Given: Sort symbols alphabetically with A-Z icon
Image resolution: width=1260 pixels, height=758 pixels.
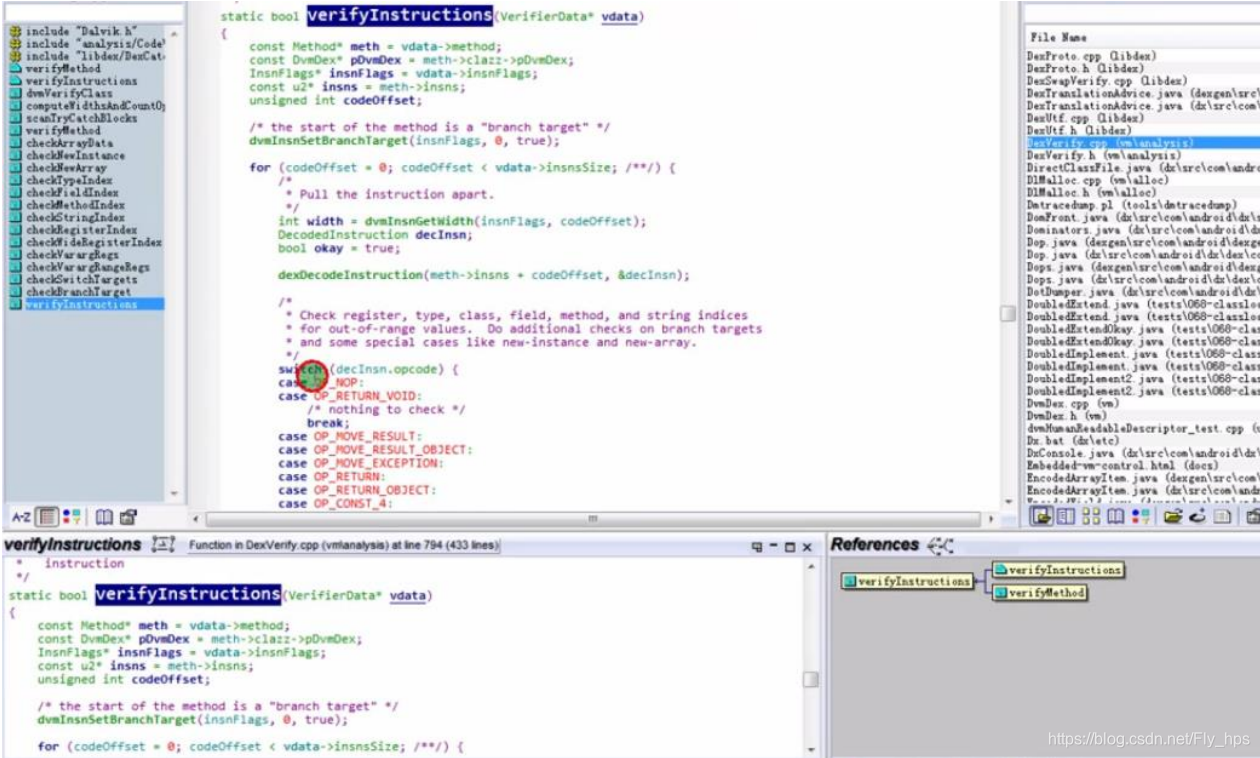Looking at the screenshot, I should tap(21, 517).
